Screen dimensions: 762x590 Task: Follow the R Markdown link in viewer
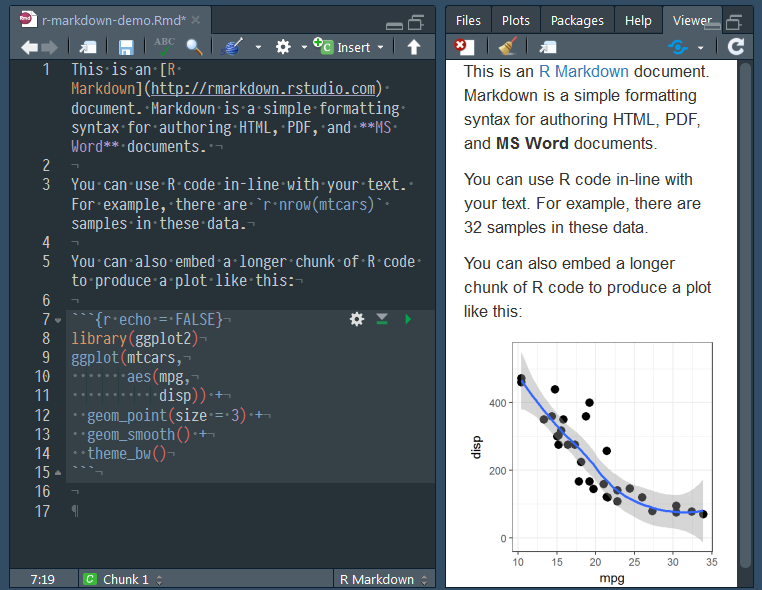pyautogui.click(x=584, y=72)
